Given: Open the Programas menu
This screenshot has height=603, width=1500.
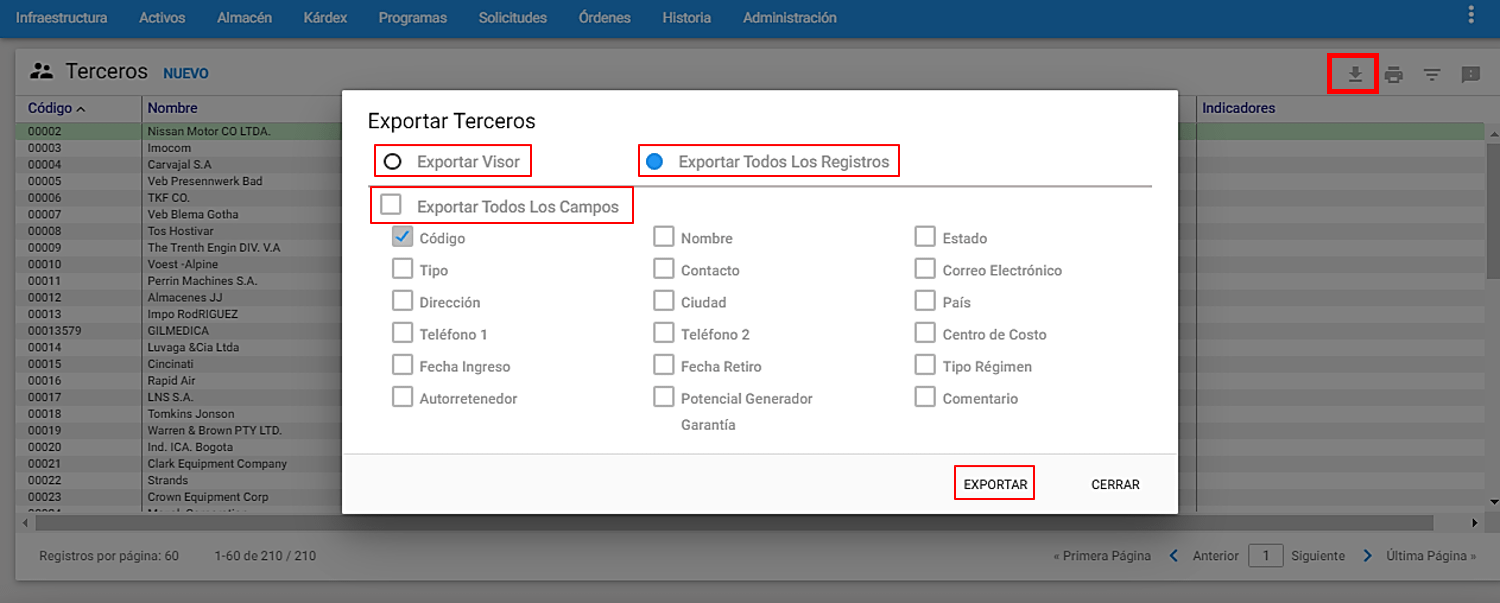Looking at the screenshot, I should pos(413,18).
